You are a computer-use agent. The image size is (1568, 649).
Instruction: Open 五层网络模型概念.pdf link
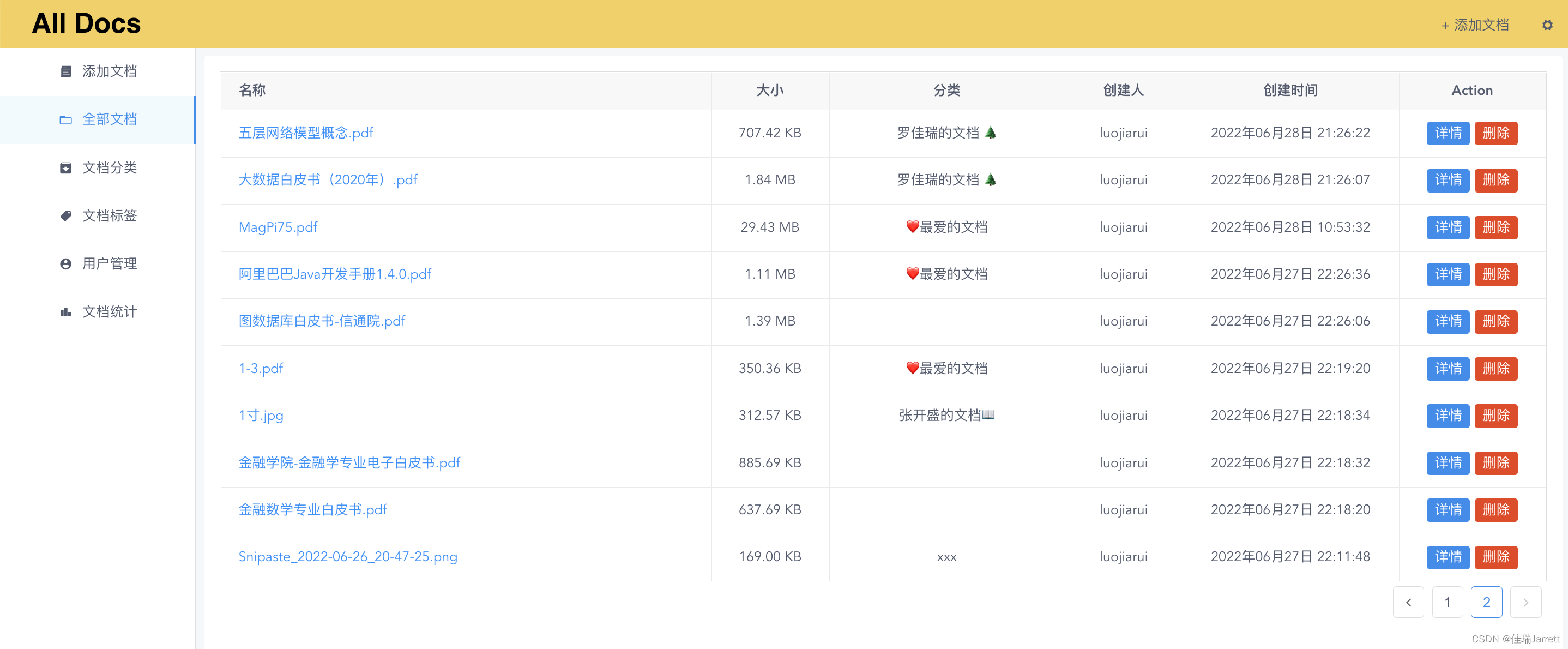(x=305, y=133)
